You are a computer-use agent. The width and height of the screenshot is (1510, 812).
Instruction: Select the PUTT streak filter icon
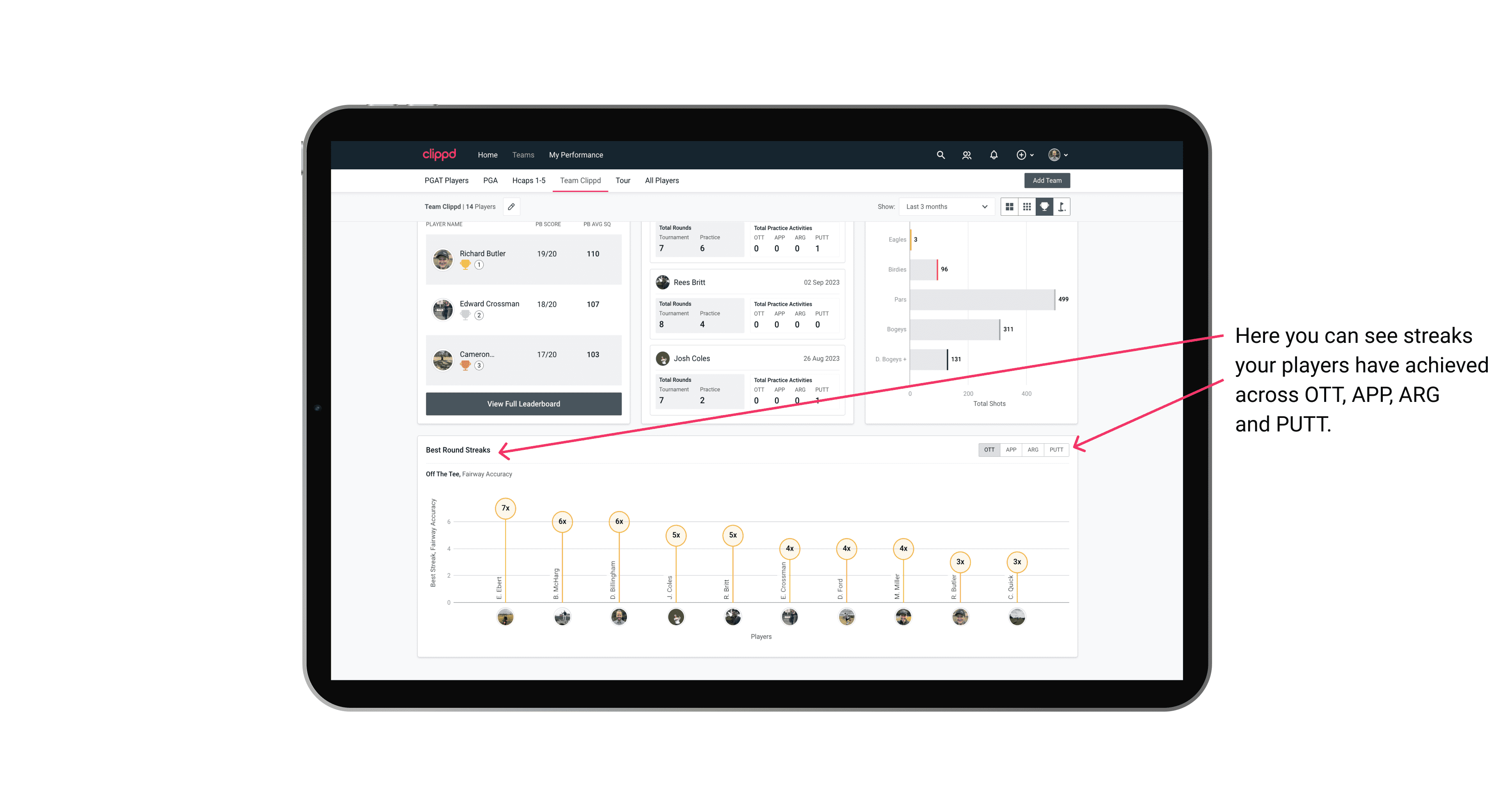pos(1056,449)
